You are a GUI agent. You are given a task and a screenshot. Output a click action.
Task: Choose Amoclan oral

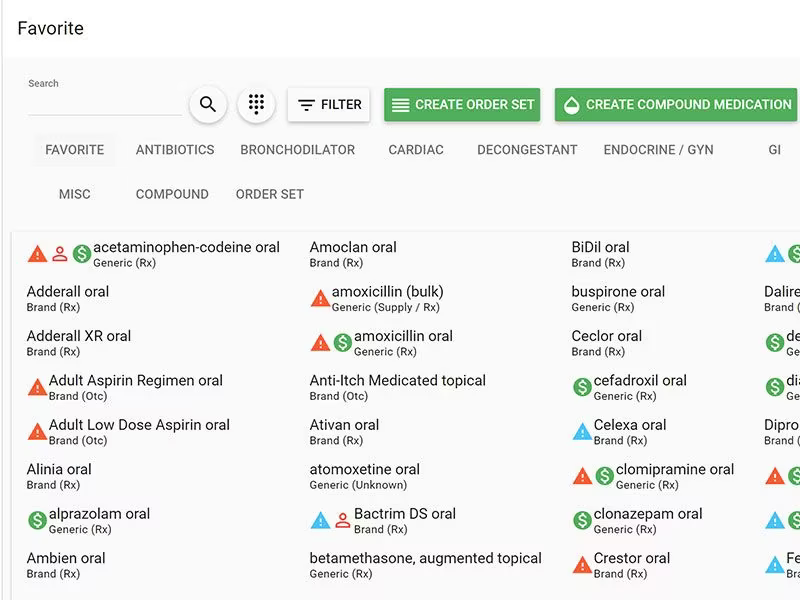coord(353,254)
